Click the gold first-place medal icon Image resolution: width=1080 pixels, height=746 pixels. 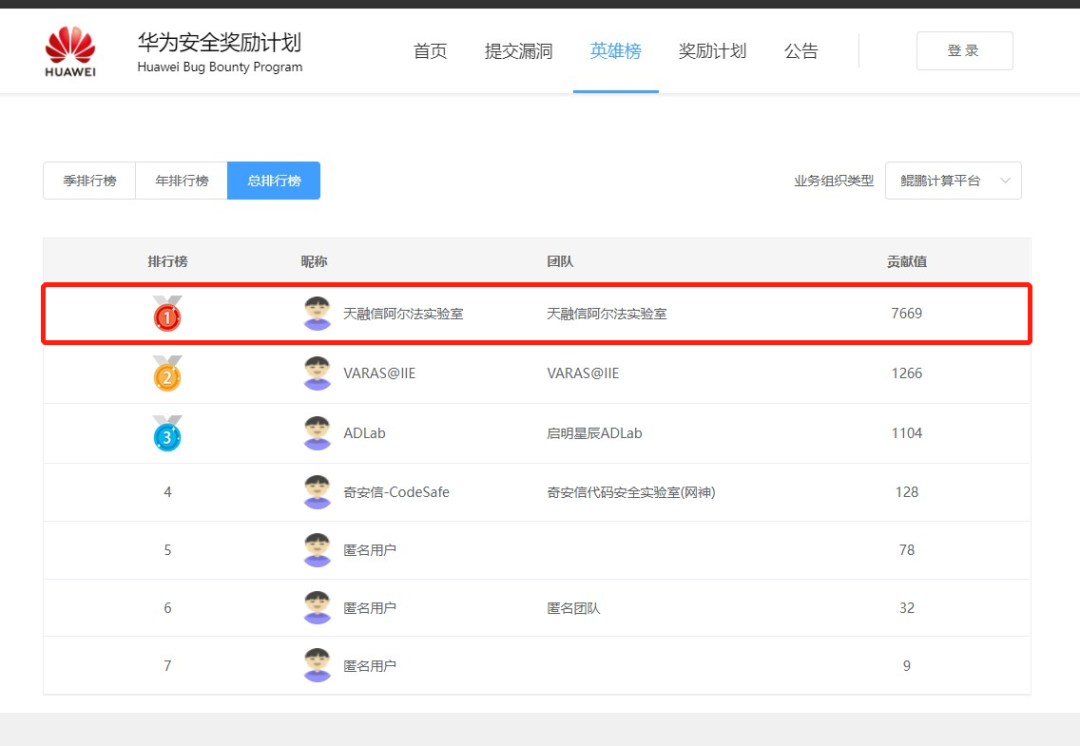(167, 315)
